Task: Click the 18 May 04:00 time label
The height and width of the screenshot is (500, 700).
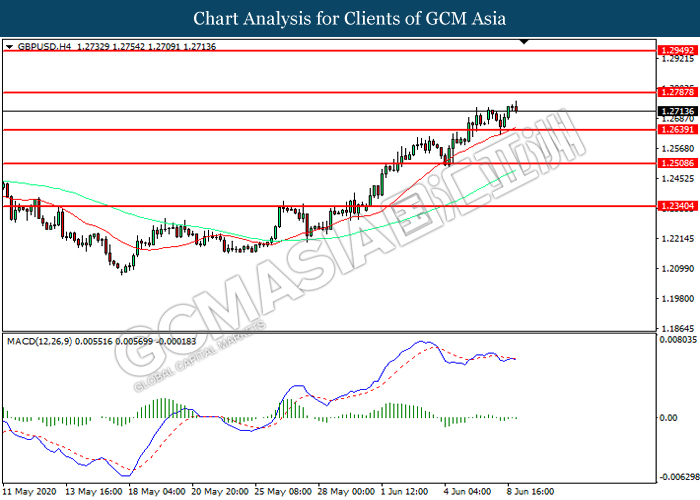Action: [157, 492]
